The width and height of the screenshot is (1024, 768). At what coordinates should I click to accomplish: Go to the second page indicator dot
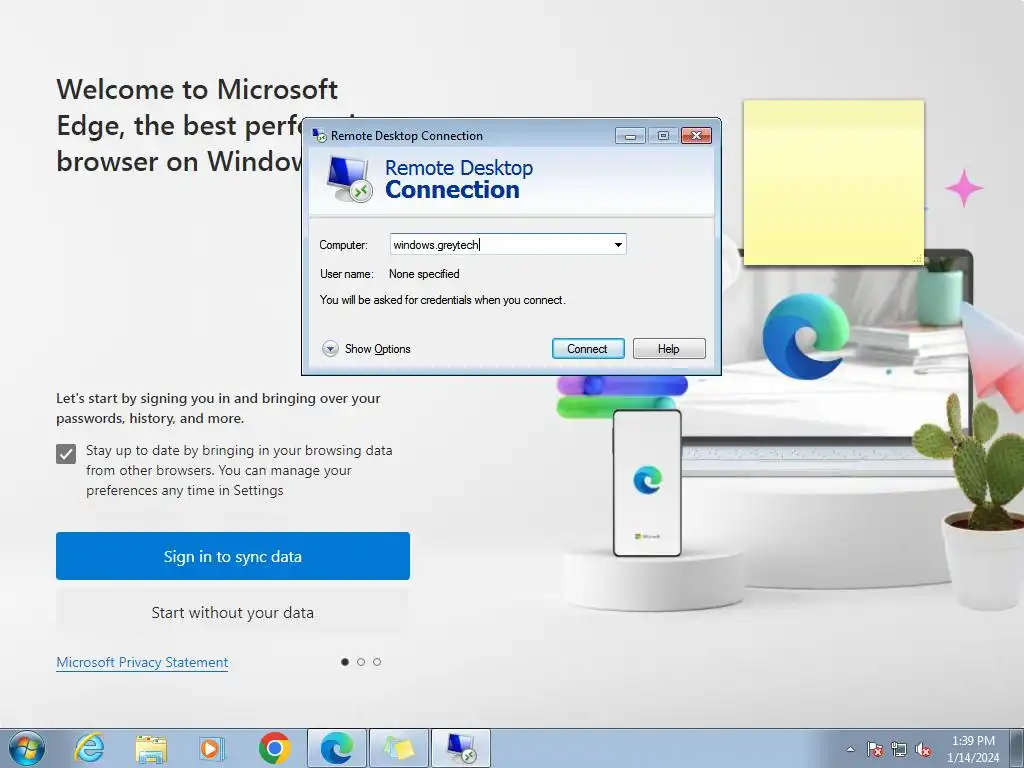point(361,662)
